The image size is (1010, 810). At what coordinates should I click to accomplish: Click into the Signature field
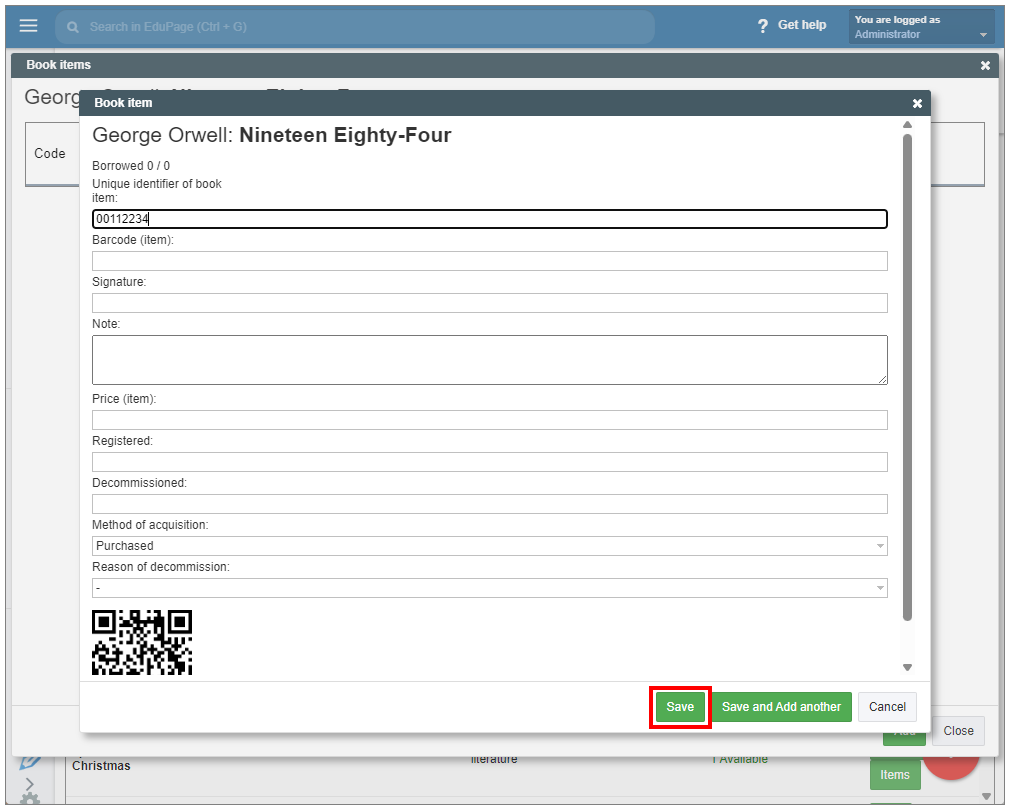[489, 303]
